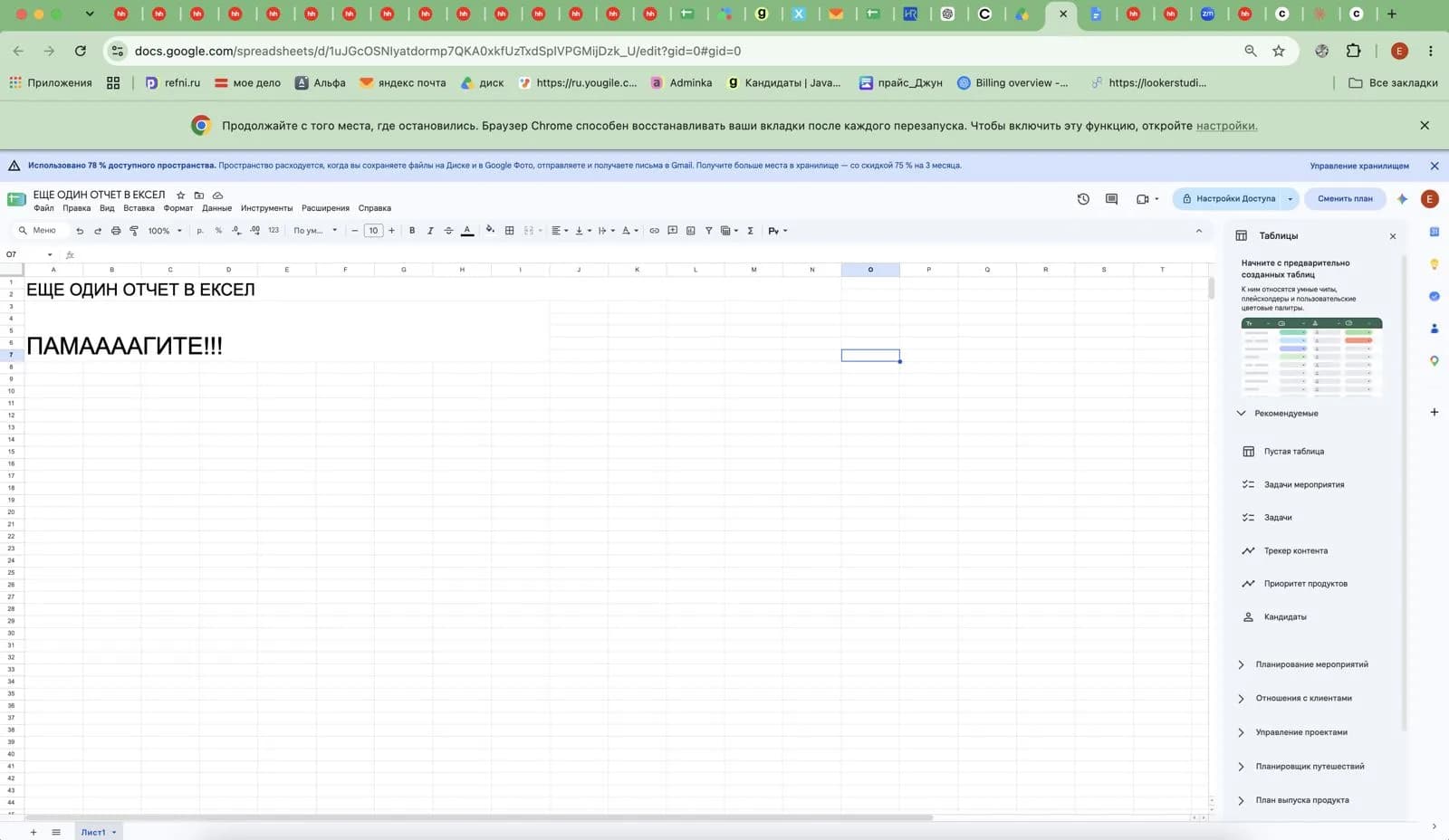Star the spreadsheet document
1449x840 pixels.
(181, 196)
